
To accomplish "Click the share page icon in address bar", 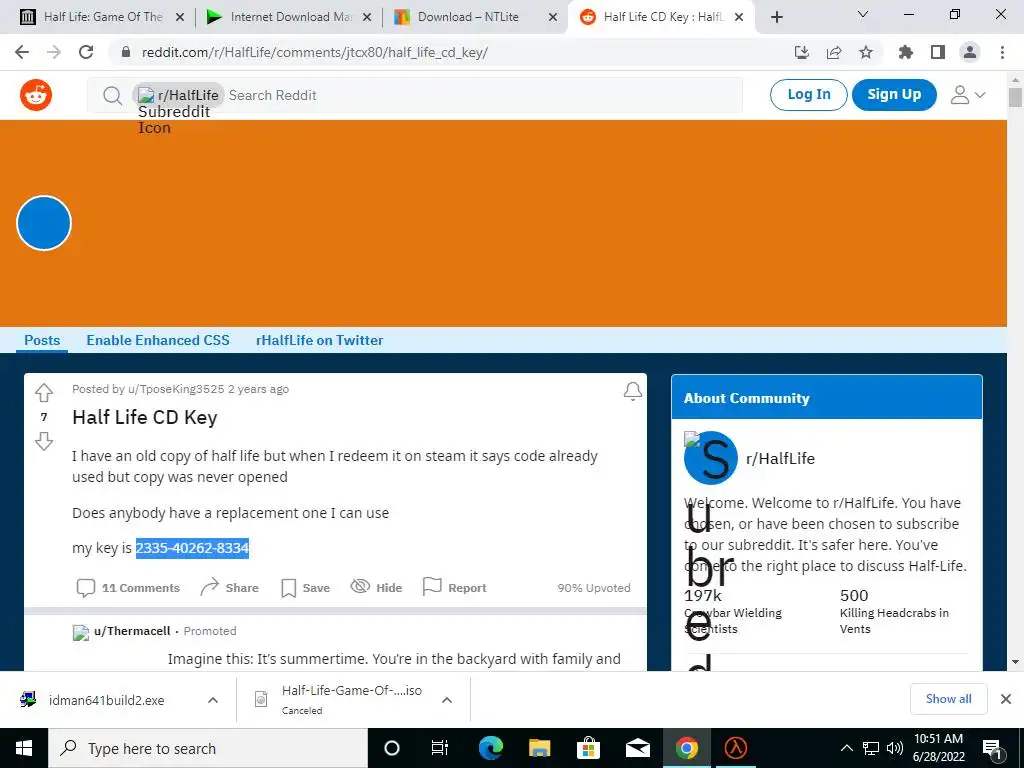I will click(834, 52).
